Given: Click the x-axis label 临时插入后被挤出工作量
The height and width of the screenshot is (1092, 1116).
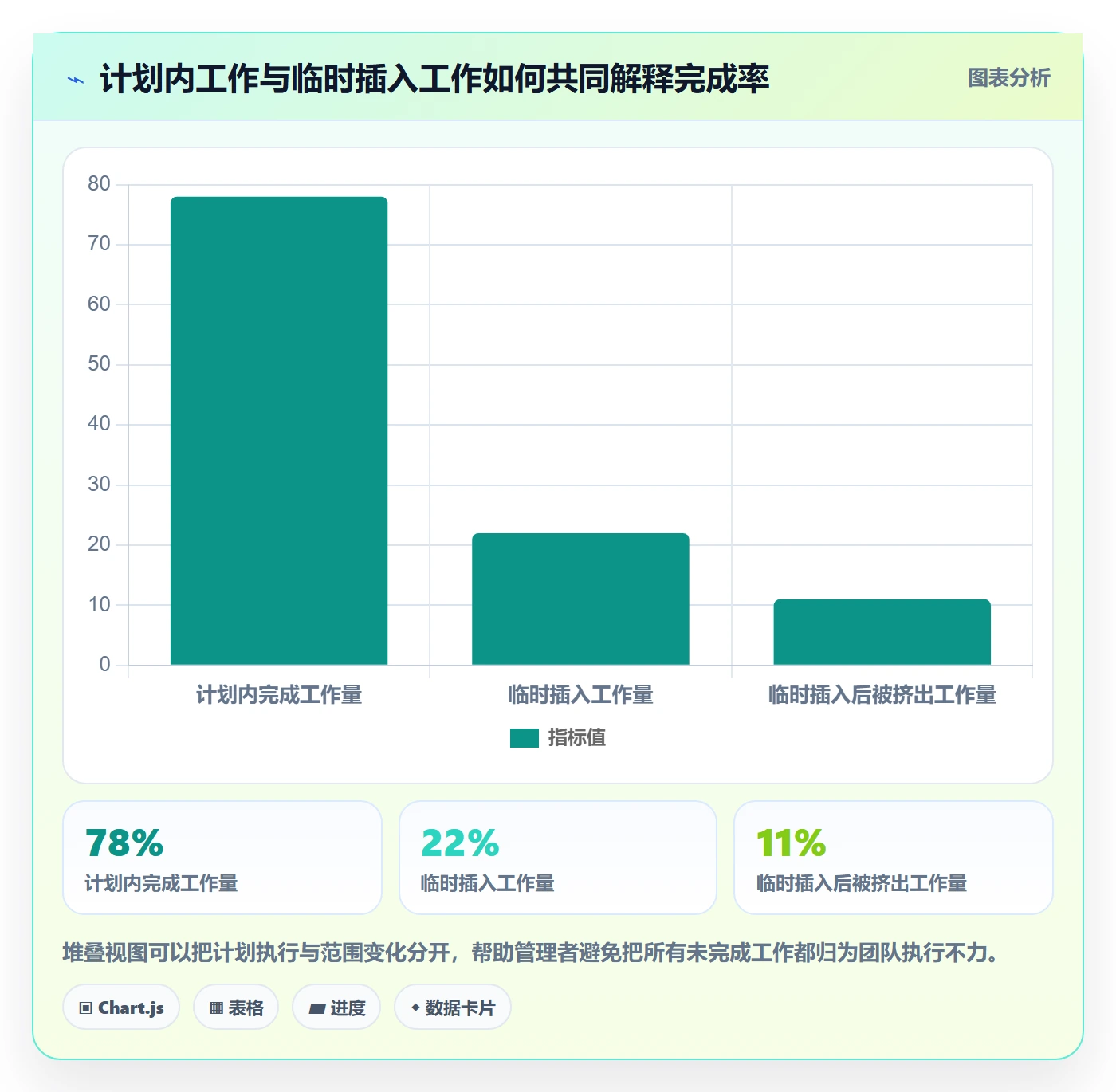Looking at the screenshot, I should tap(882, 695).
